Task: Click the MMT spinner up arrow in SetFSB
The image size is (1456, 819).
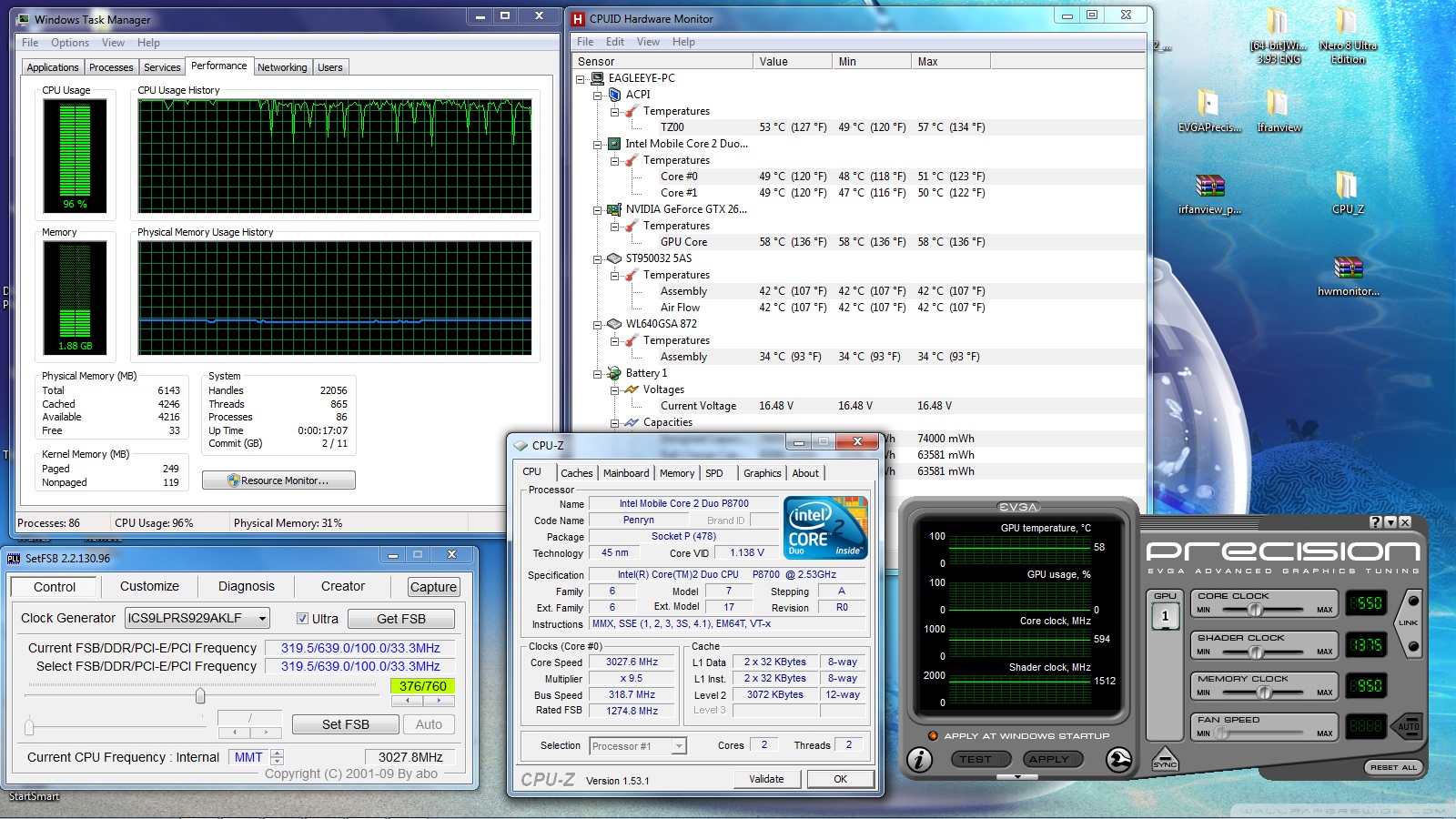Action: (278, 753)
